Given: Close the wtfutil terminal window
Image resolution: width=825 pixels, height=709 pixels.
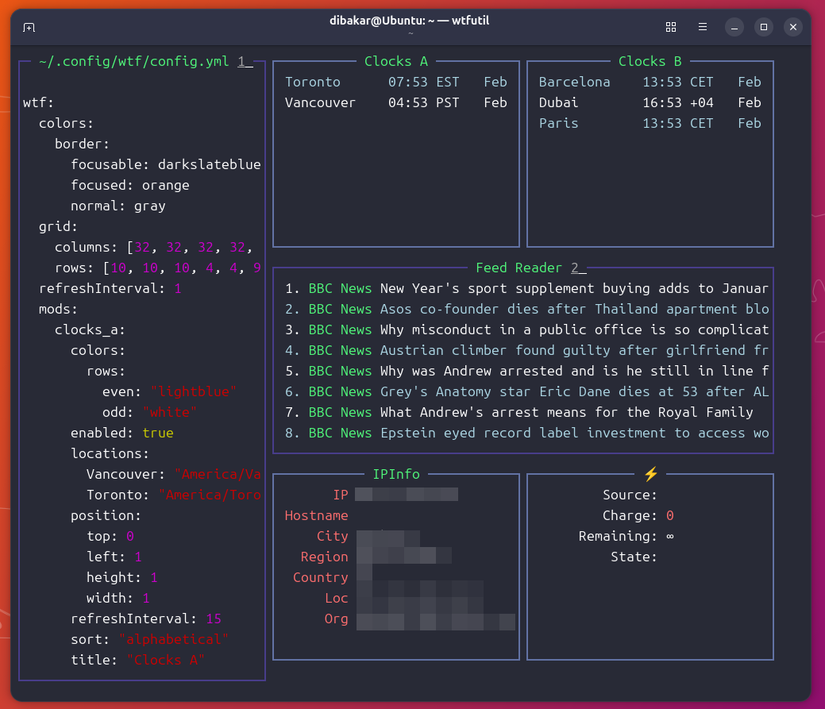Looking at the screenshot, I should click(793, 27).
